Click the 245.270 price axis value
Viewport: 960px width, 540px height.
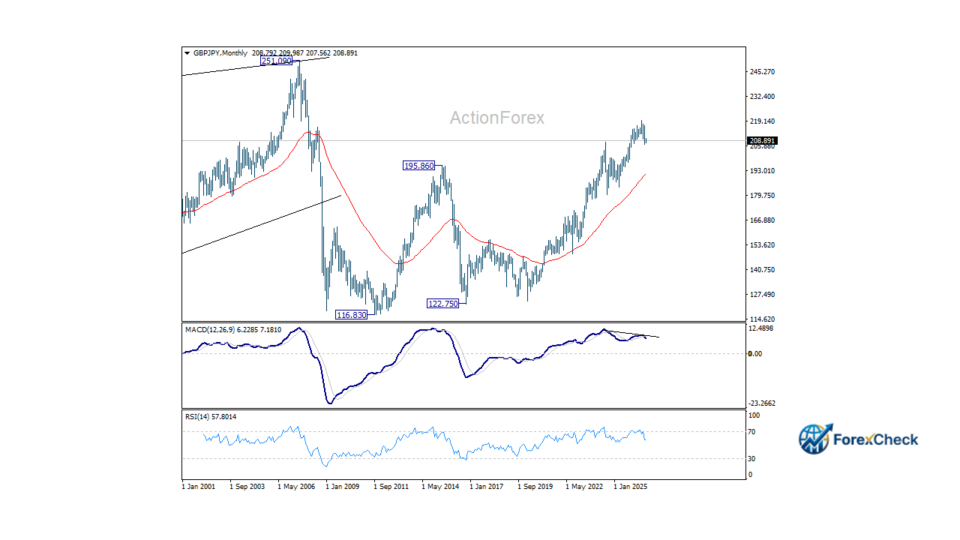(762, 72)
